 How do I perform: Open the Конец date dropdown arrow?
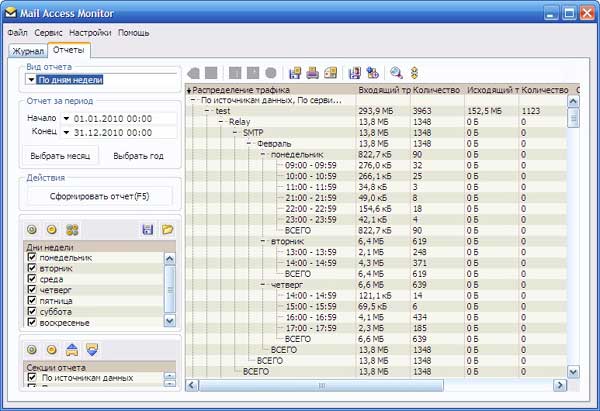pyautogui.click(x=66, y=132)
